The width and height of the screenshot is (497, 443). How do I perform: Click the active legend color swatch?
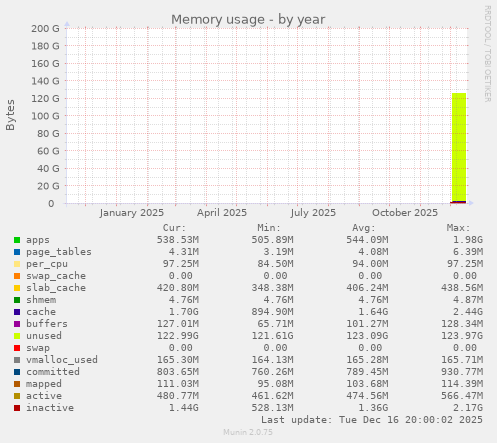point(17,396)
